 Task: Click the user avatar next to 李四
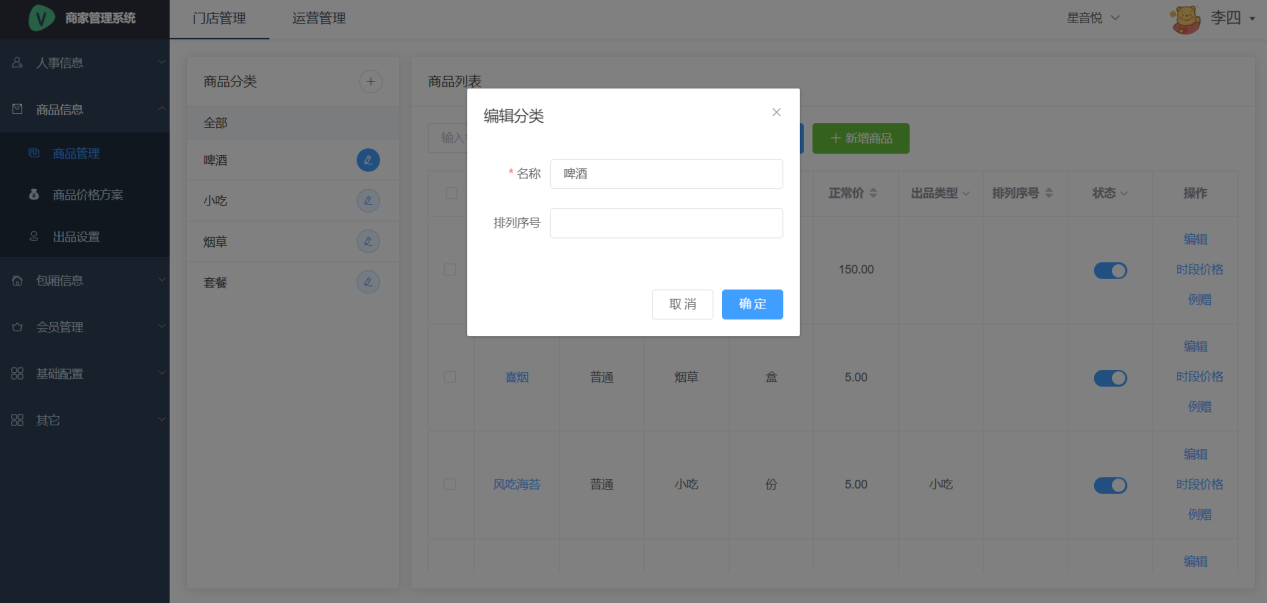coord(1186,19)
